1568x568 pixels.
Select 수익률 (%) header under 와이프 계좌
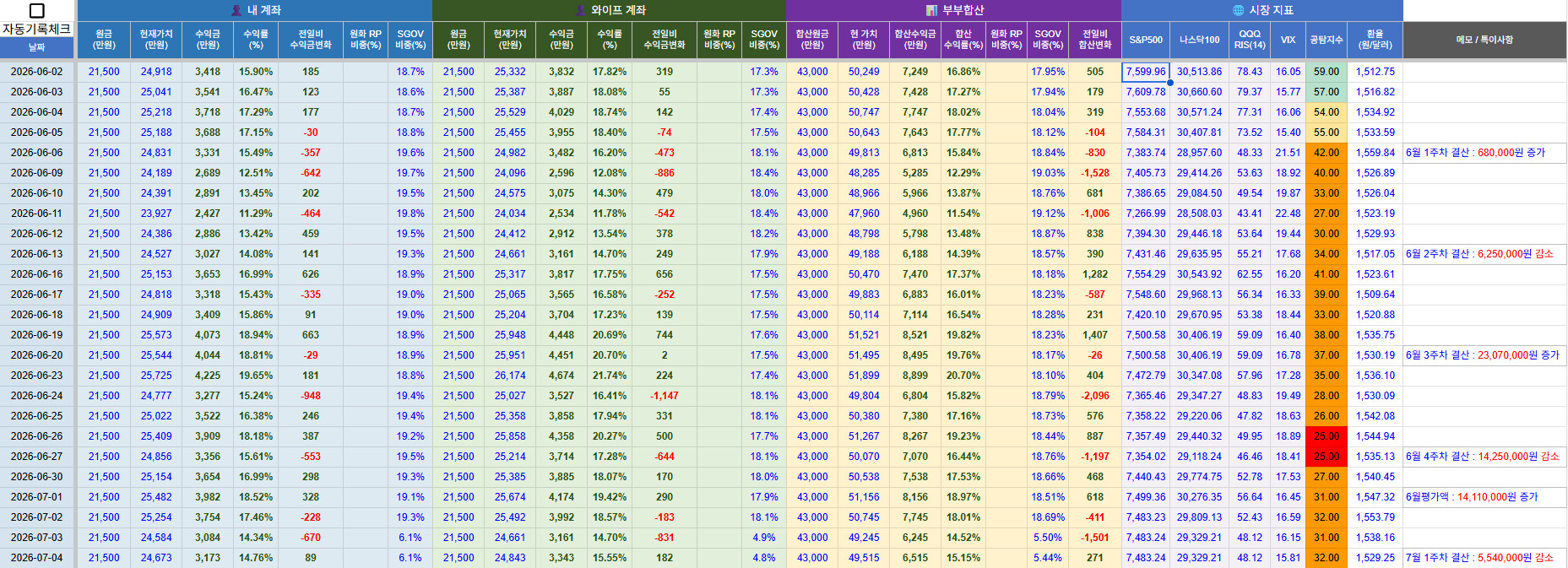pos(610,40)
